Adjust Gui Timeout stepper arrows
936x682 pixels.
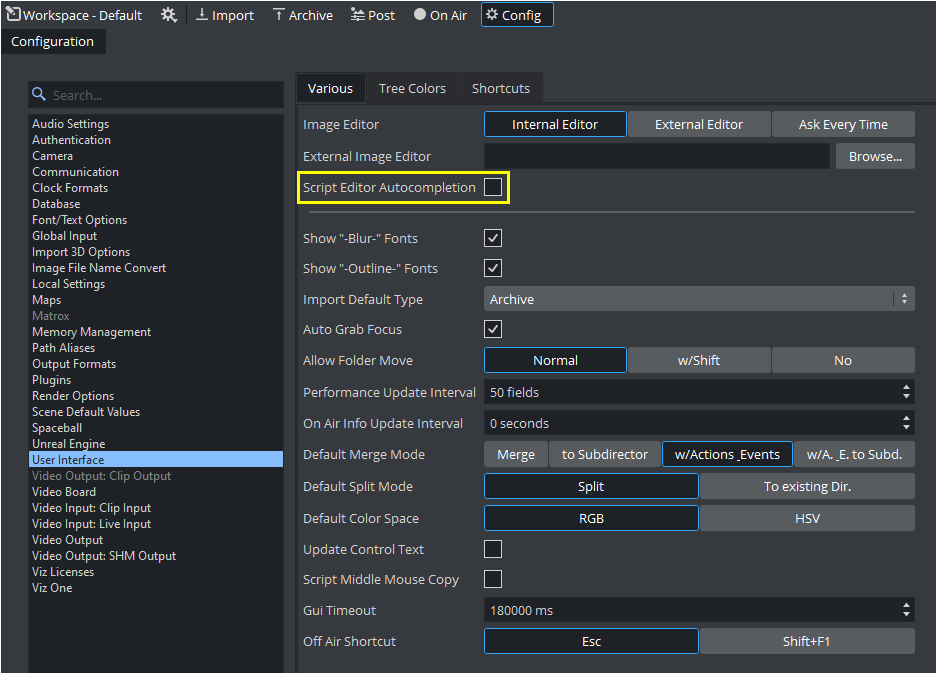906,610
